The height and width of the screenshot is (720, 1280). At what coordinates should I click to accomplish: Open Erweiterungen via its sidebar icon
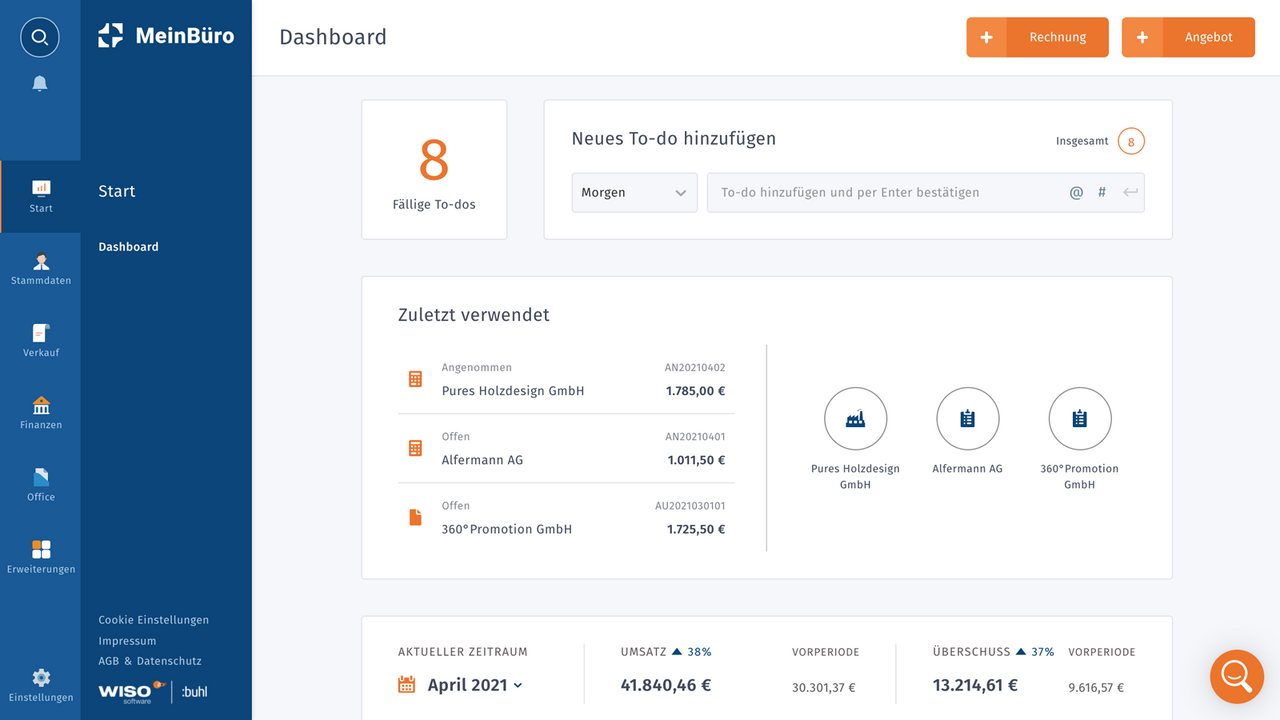click(40, 551)
